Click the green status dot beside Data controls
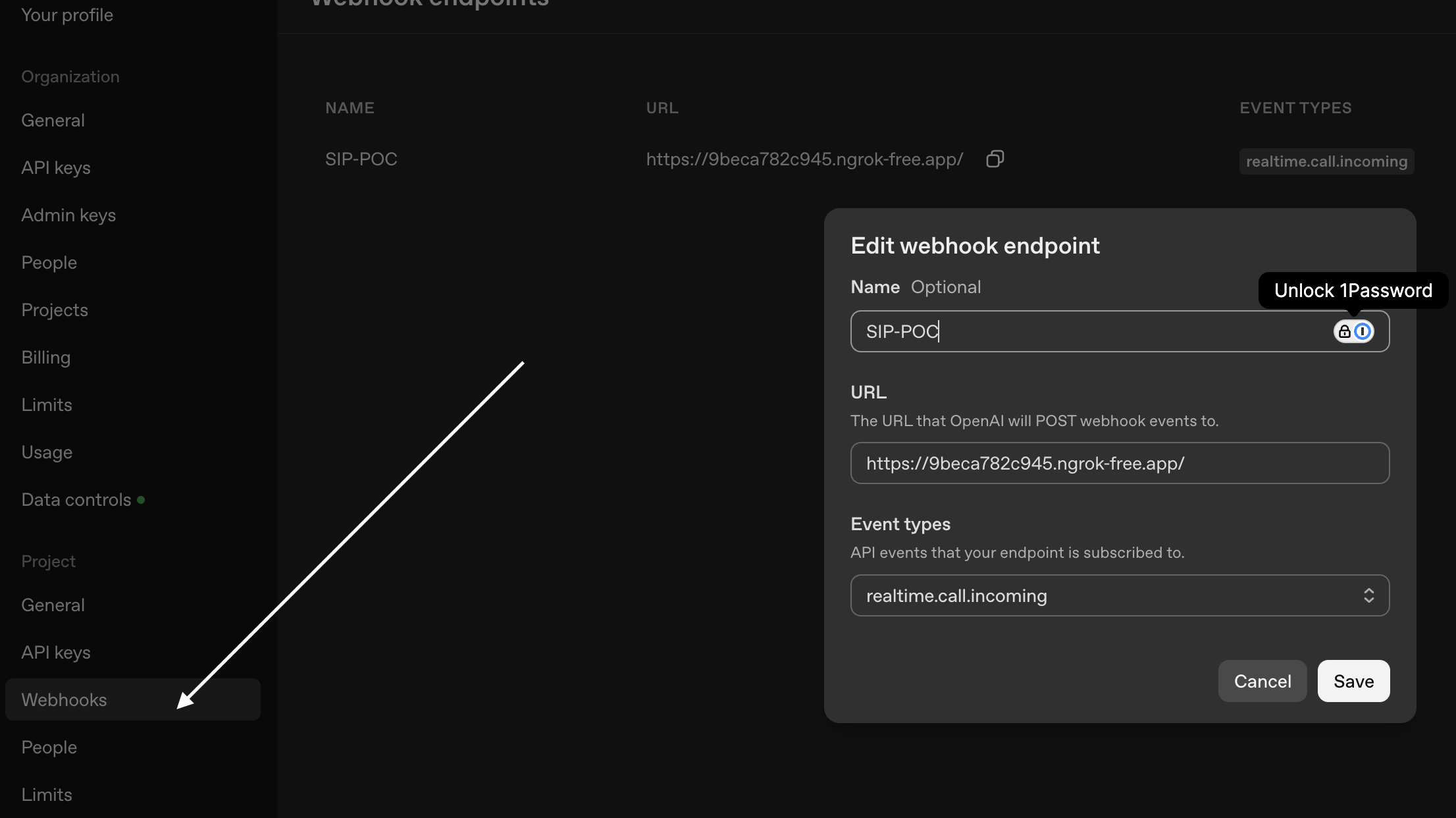This screenshot has height=818, width=1456. point(142,500)
